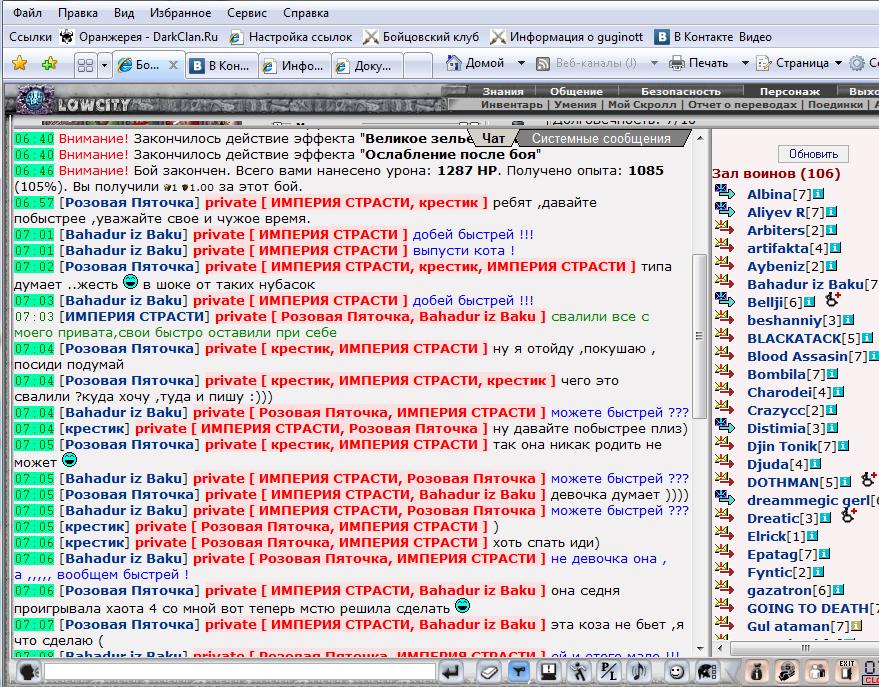This screenshot has height=687, width=879.
Task: Click the running figure icon
Action: point(578,671)
